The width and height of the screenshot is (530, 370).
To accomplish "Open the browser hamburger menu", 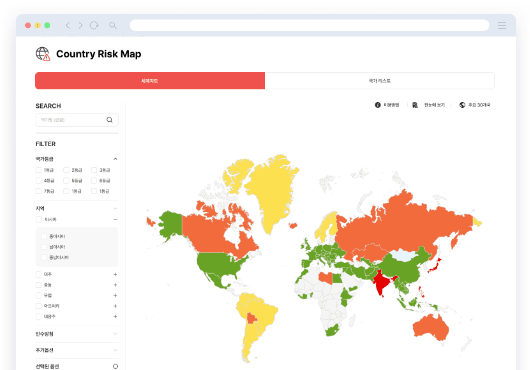I will (x=502, y=25).
